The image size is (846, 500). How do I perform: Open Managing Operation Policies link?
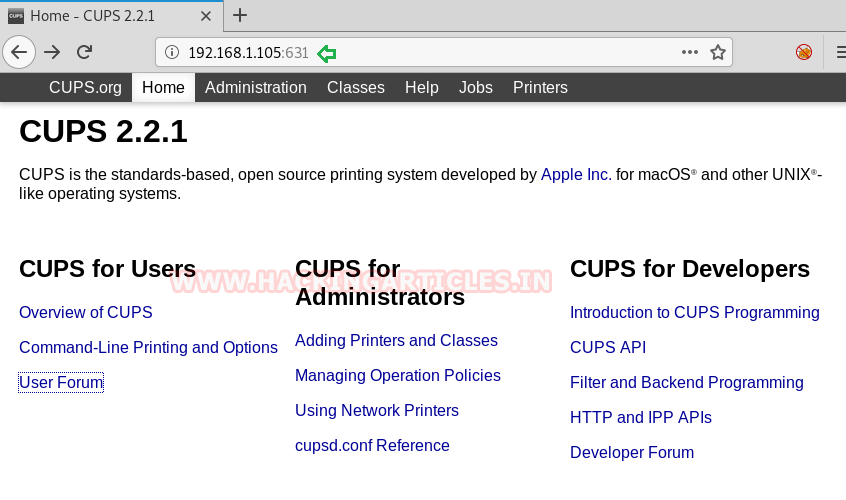[398, 375]
